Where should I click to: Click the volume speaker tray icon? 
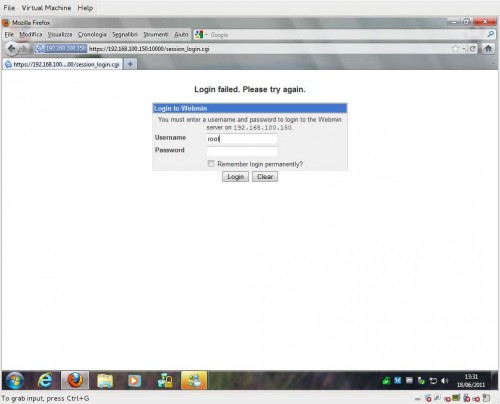tap(445, 381)
